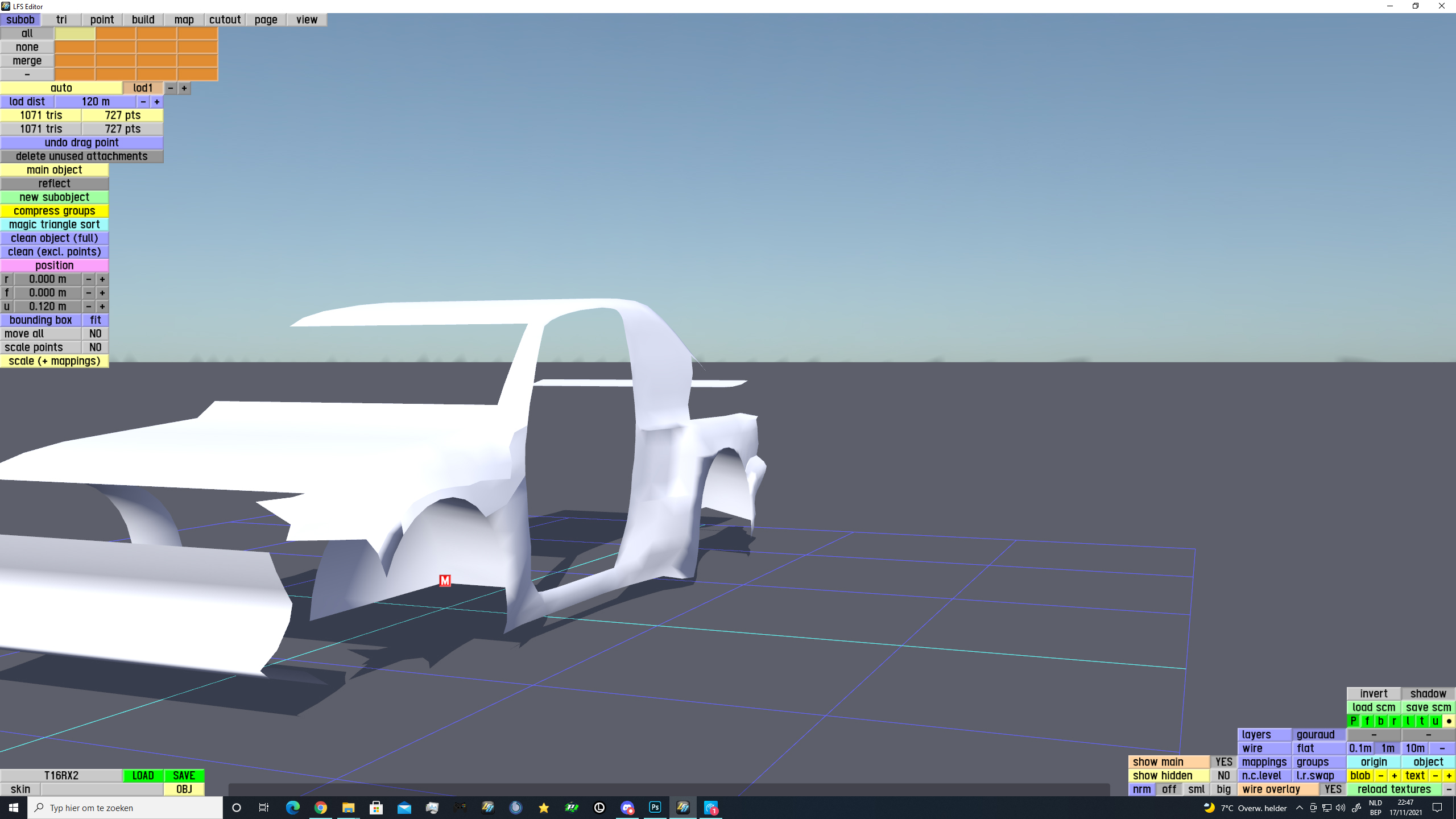Click the empty skin name field
1456x819 pixels.
pyautogui.click(x=102, y=789)
